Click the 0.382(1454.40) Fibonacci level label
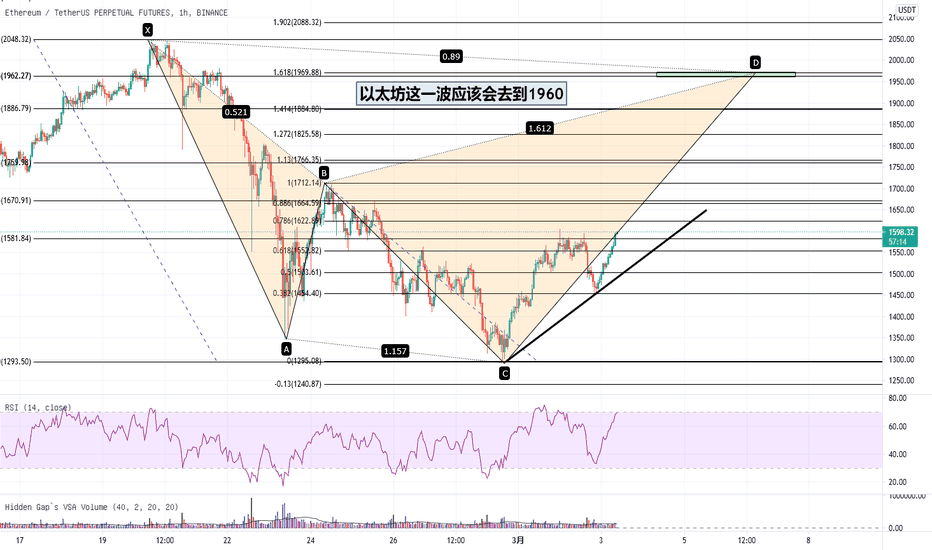Screen dimensions: 932x550 pos(297,293)
